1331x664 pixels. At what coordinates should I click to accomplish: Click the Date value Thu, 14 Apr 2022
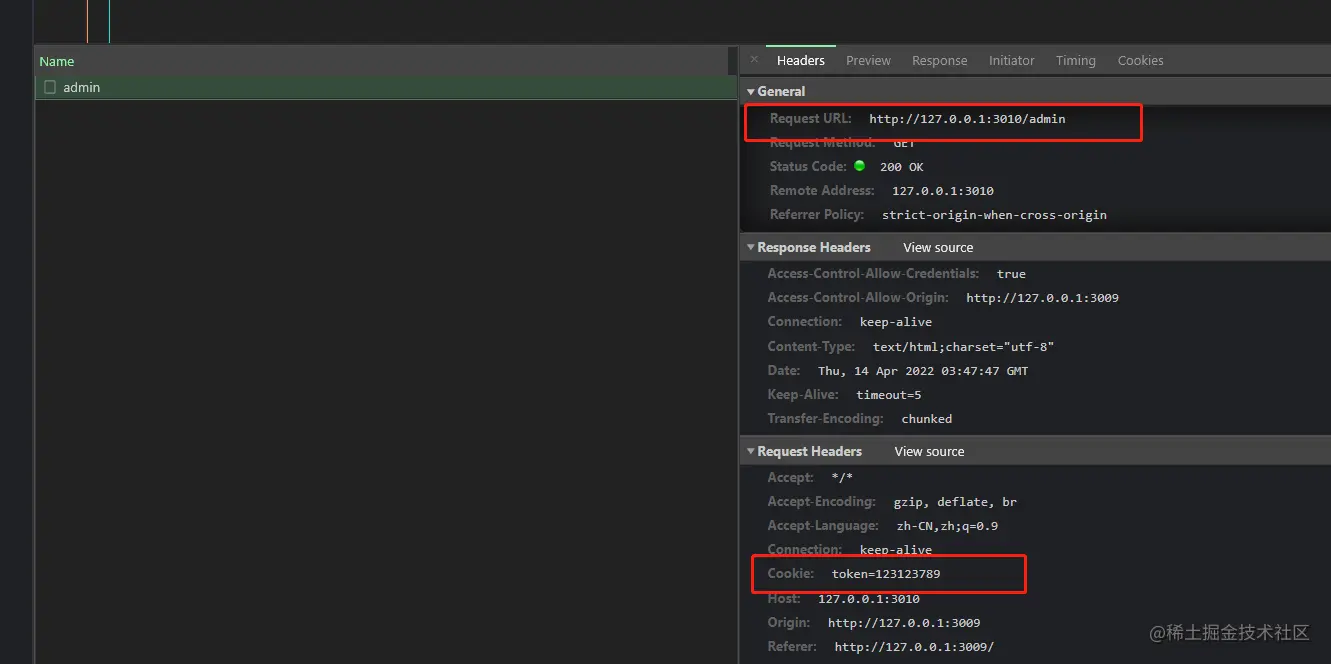(x=923, y=371)
